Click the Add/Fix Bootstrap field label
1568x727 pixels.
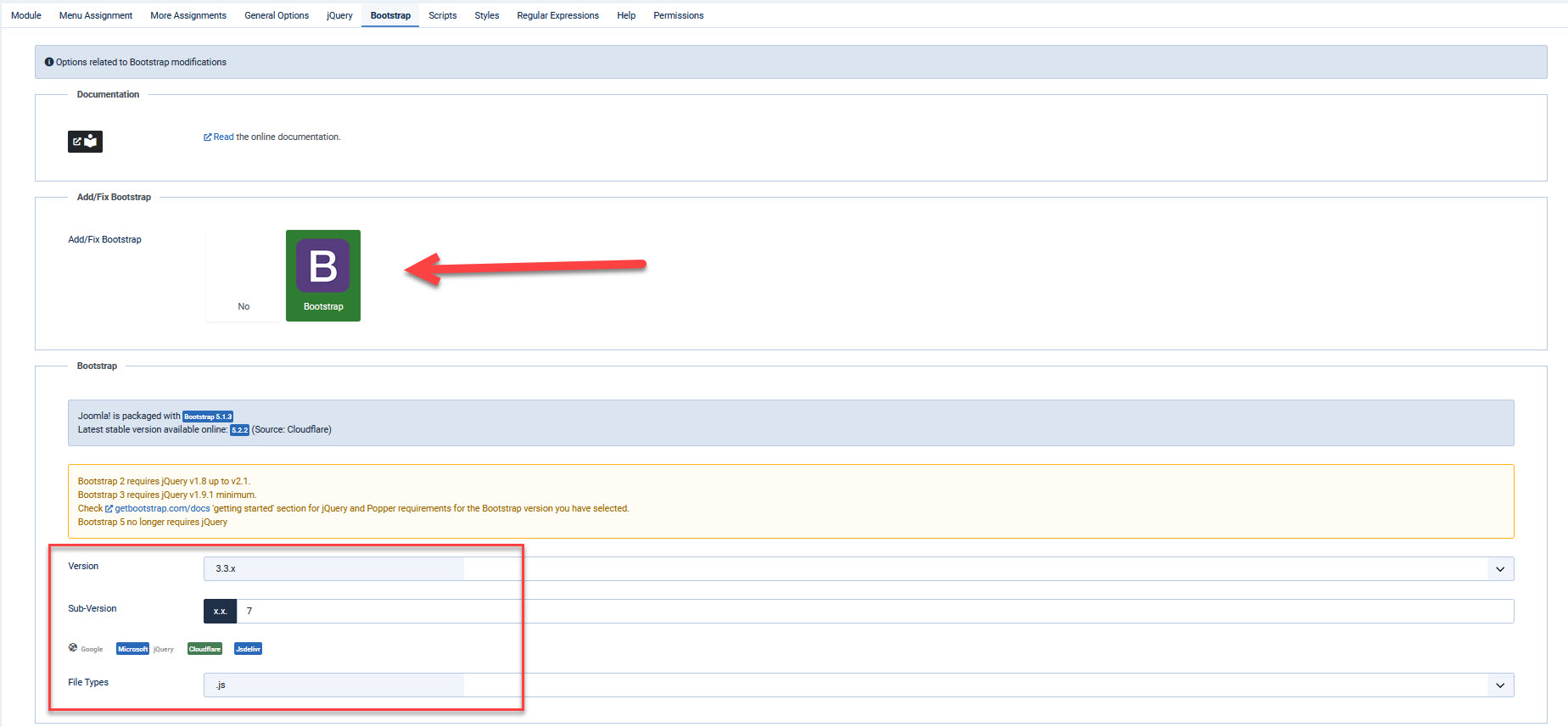point(104,239)
